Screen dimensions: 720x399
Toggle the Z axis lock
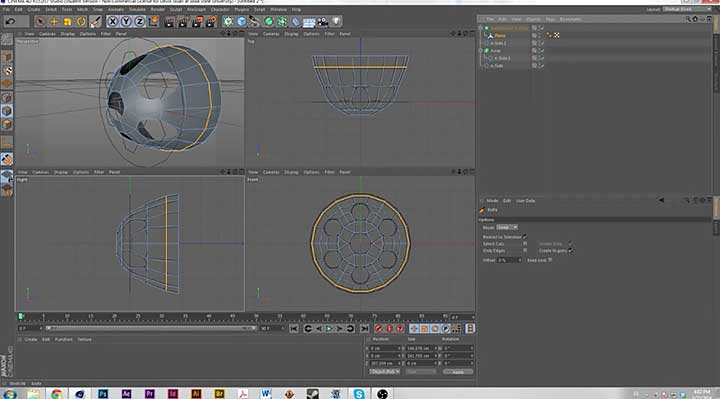tap(139, 21)
